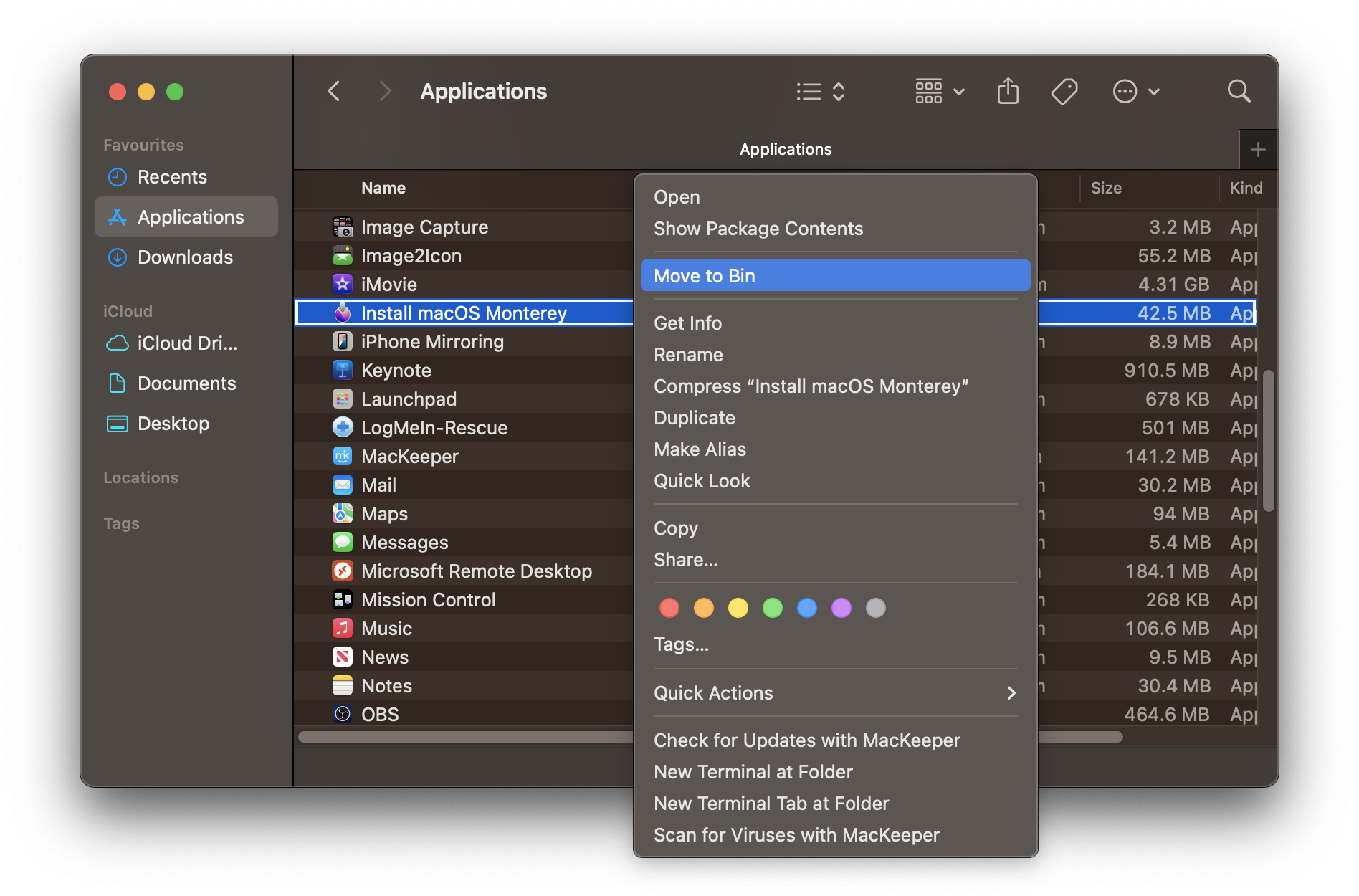Apply the purple tag color
The image size is (1359, 896).
pos(841,608)
